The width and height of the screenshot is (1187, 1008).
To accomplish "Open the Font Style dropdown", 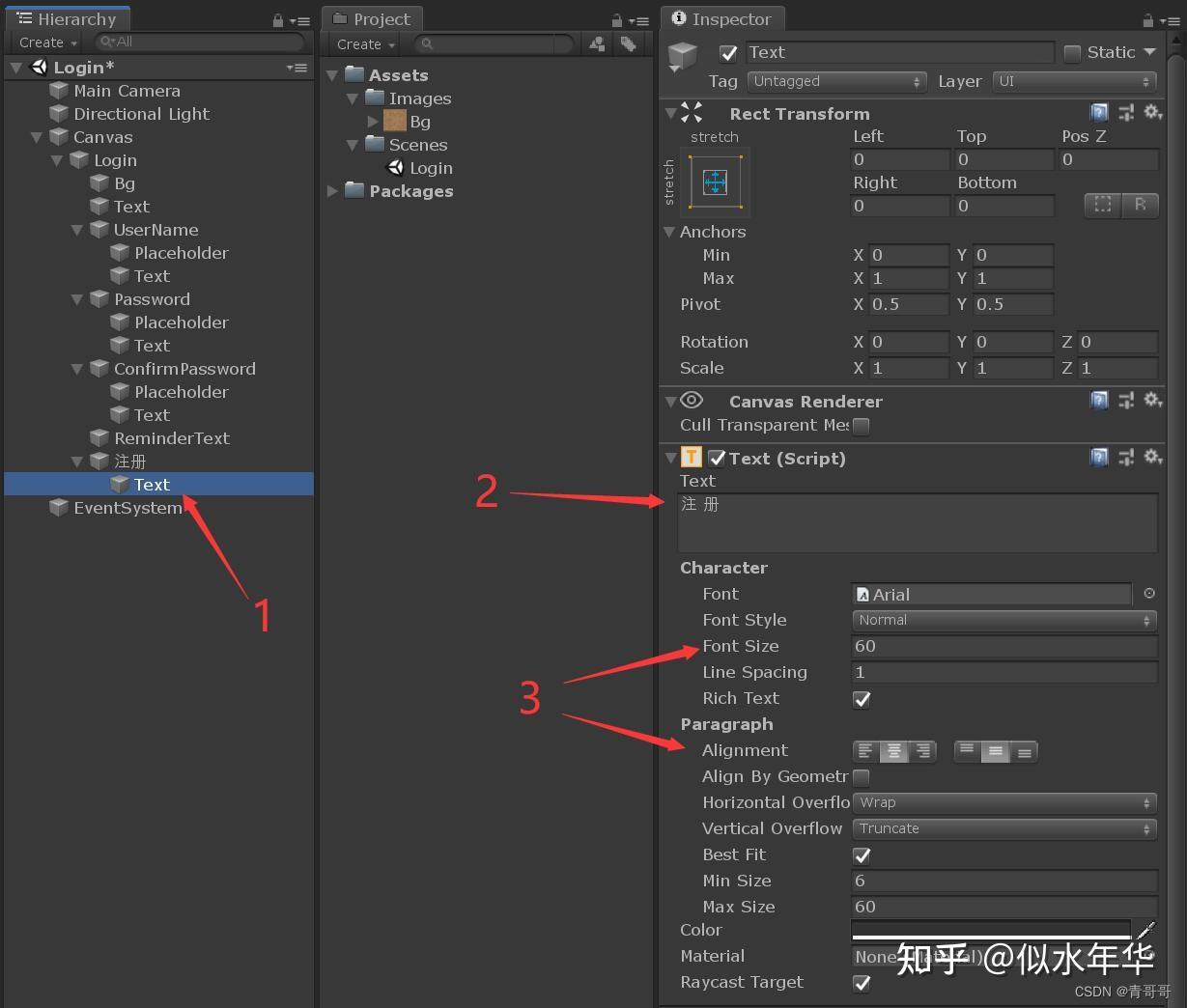I will tap(1003, 620).
